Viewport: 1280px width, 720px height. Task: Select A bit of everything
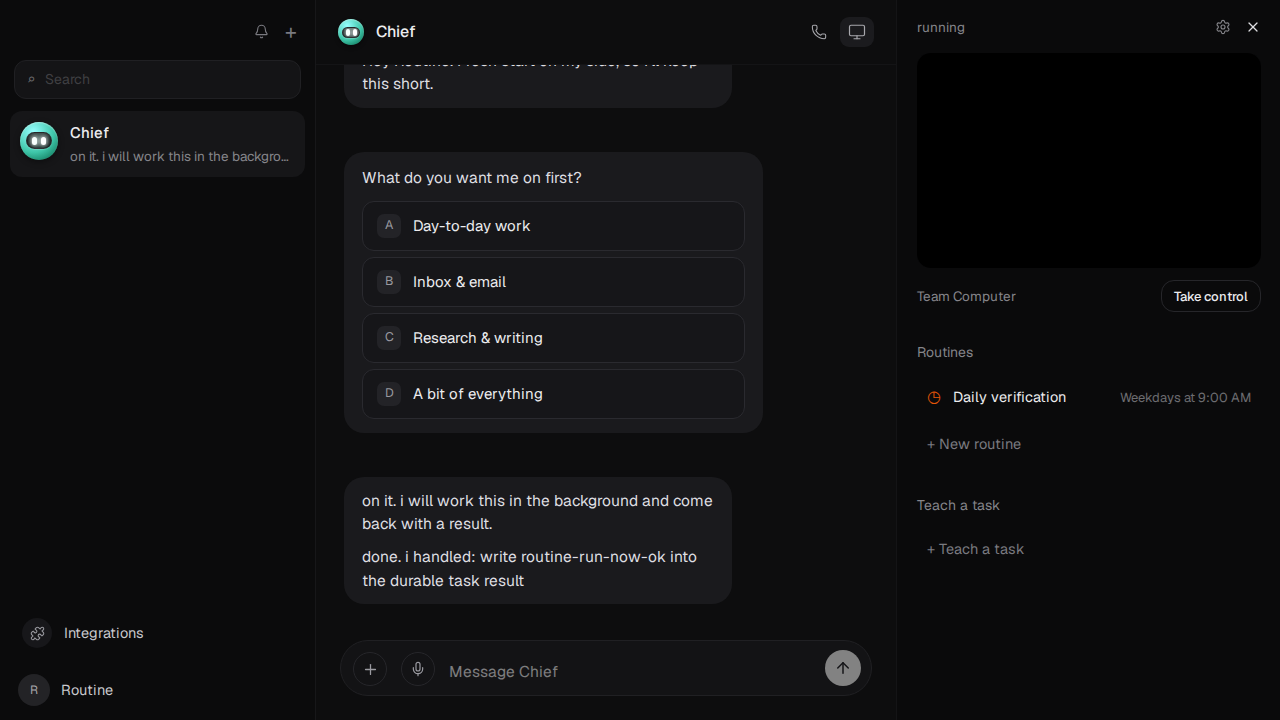pos(553,394)
